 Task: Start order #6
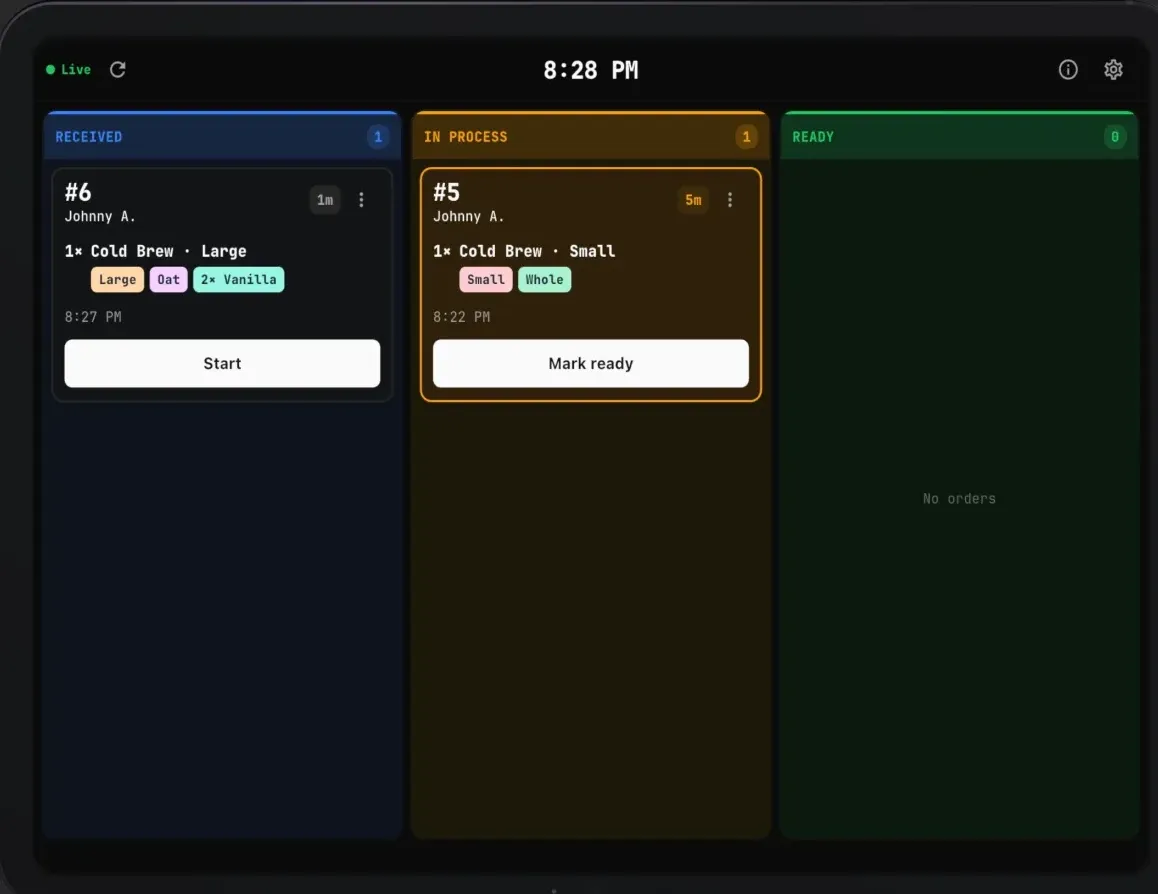(x=222, y=363)
